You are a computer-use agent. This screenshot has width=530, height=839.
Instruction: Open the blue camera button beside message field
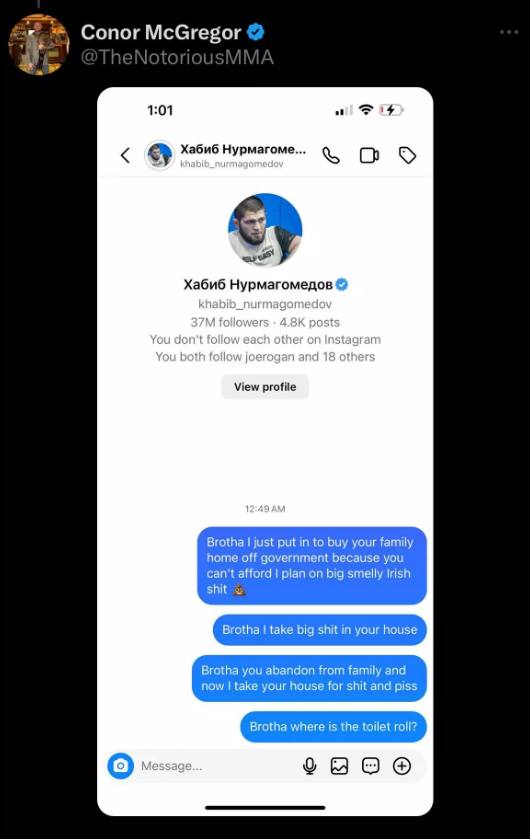click(x=120, y=766)
